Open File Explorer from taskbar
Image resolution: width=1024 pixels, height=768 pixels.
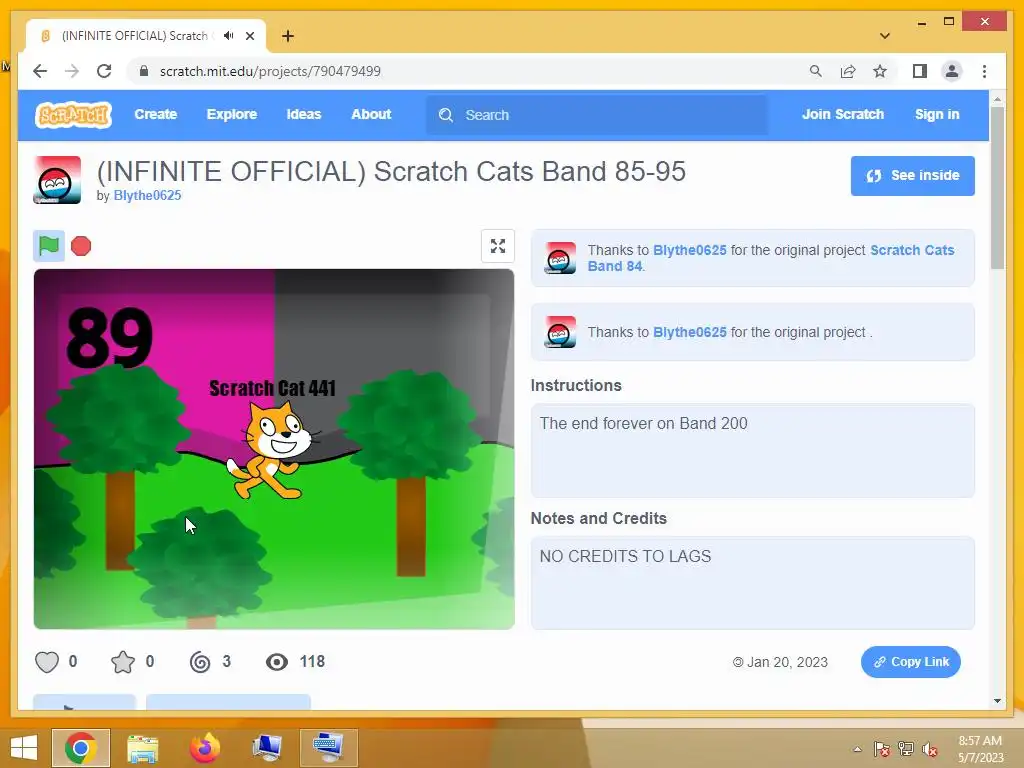pyautogui.click(x=142, y=748)
